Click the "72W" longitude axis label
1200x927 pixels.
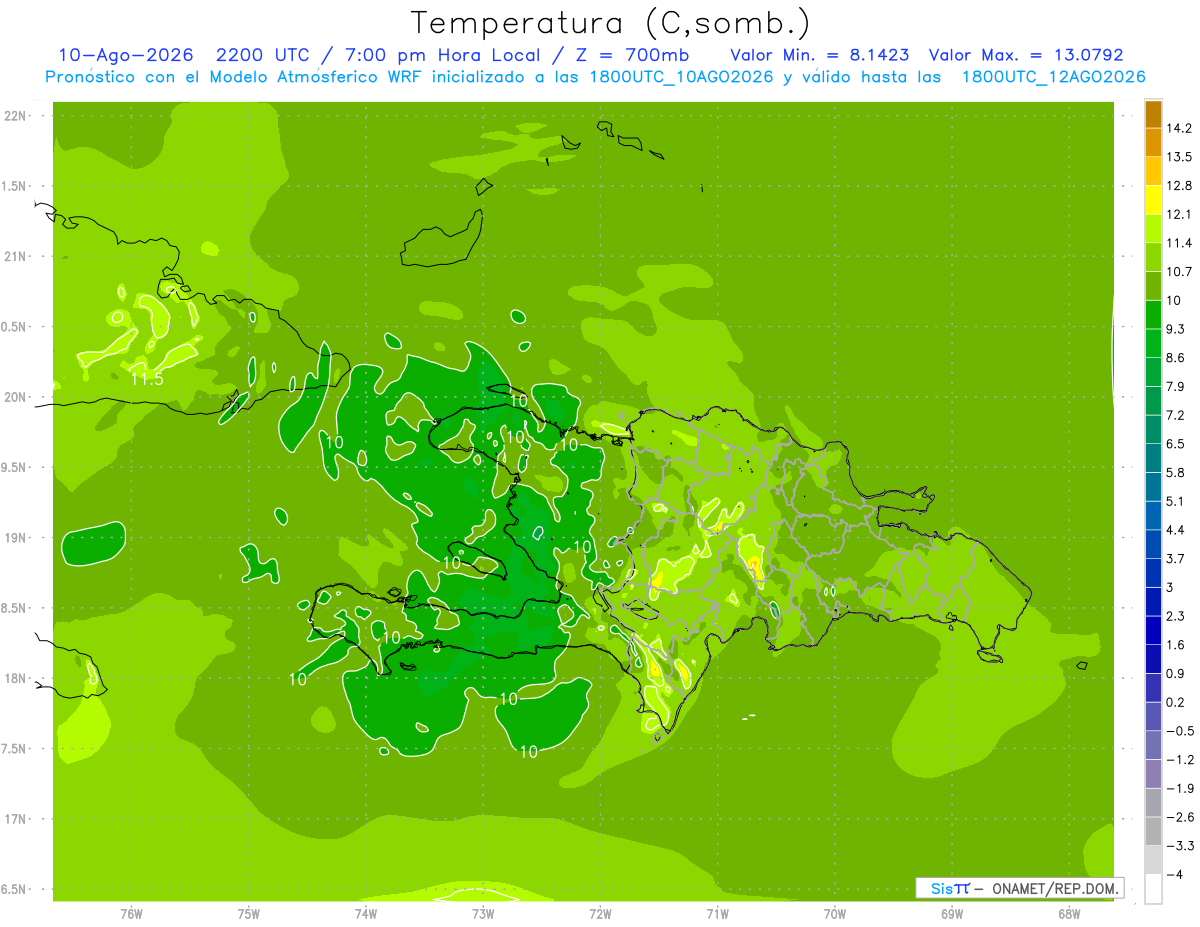pos(600,913)
